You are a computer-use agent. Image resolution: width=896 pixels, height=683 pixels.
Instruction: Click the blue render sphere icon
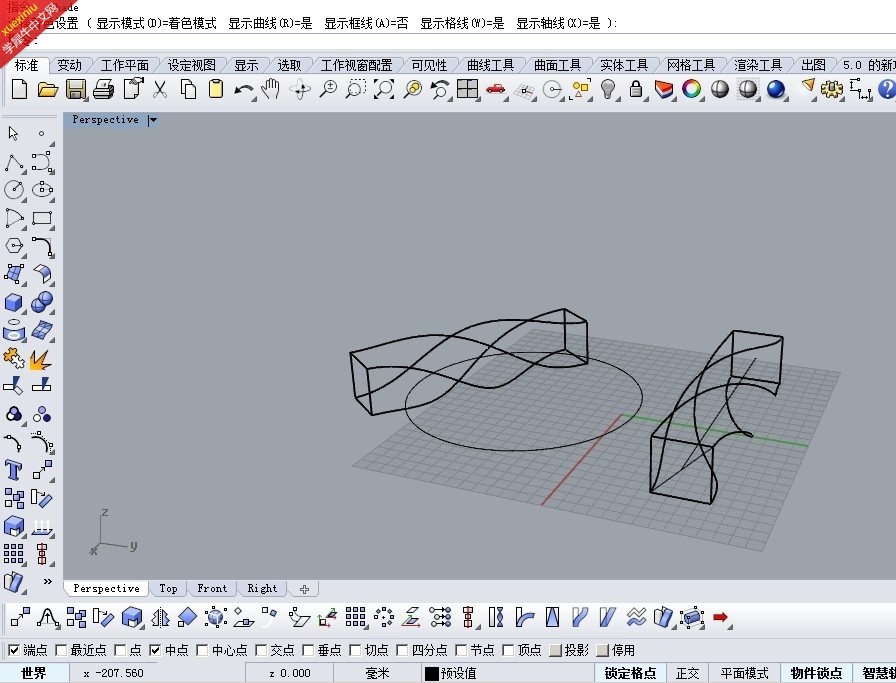[x=775, y=89]
